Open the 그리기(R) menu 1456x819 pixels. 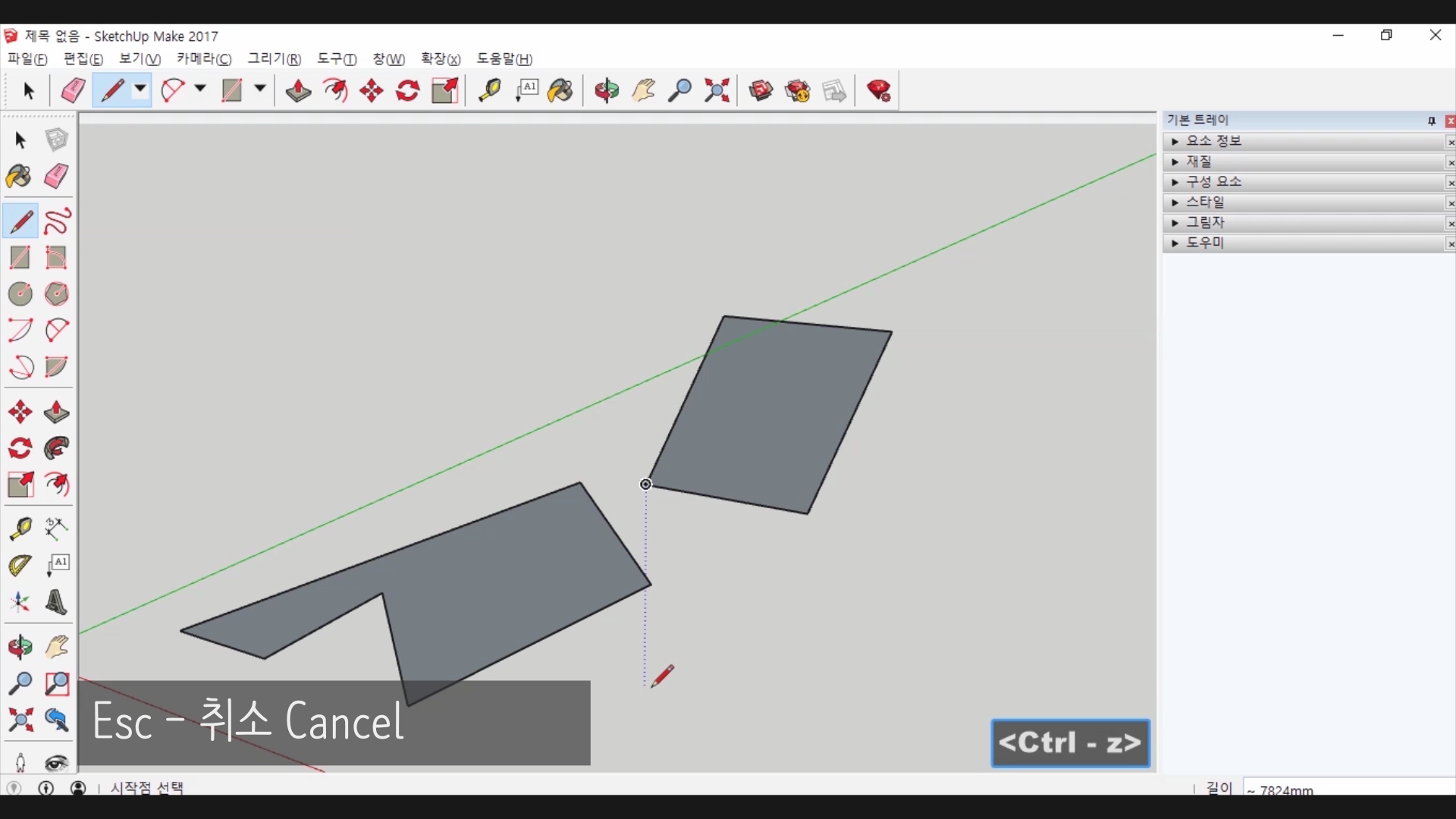(274, 59)
